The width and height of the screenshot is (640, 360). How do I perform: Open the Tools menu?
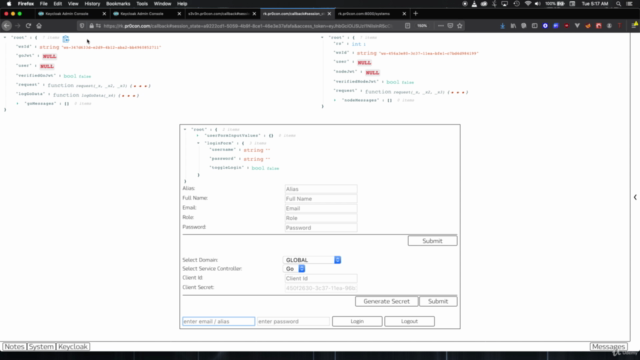coord(142,4)
